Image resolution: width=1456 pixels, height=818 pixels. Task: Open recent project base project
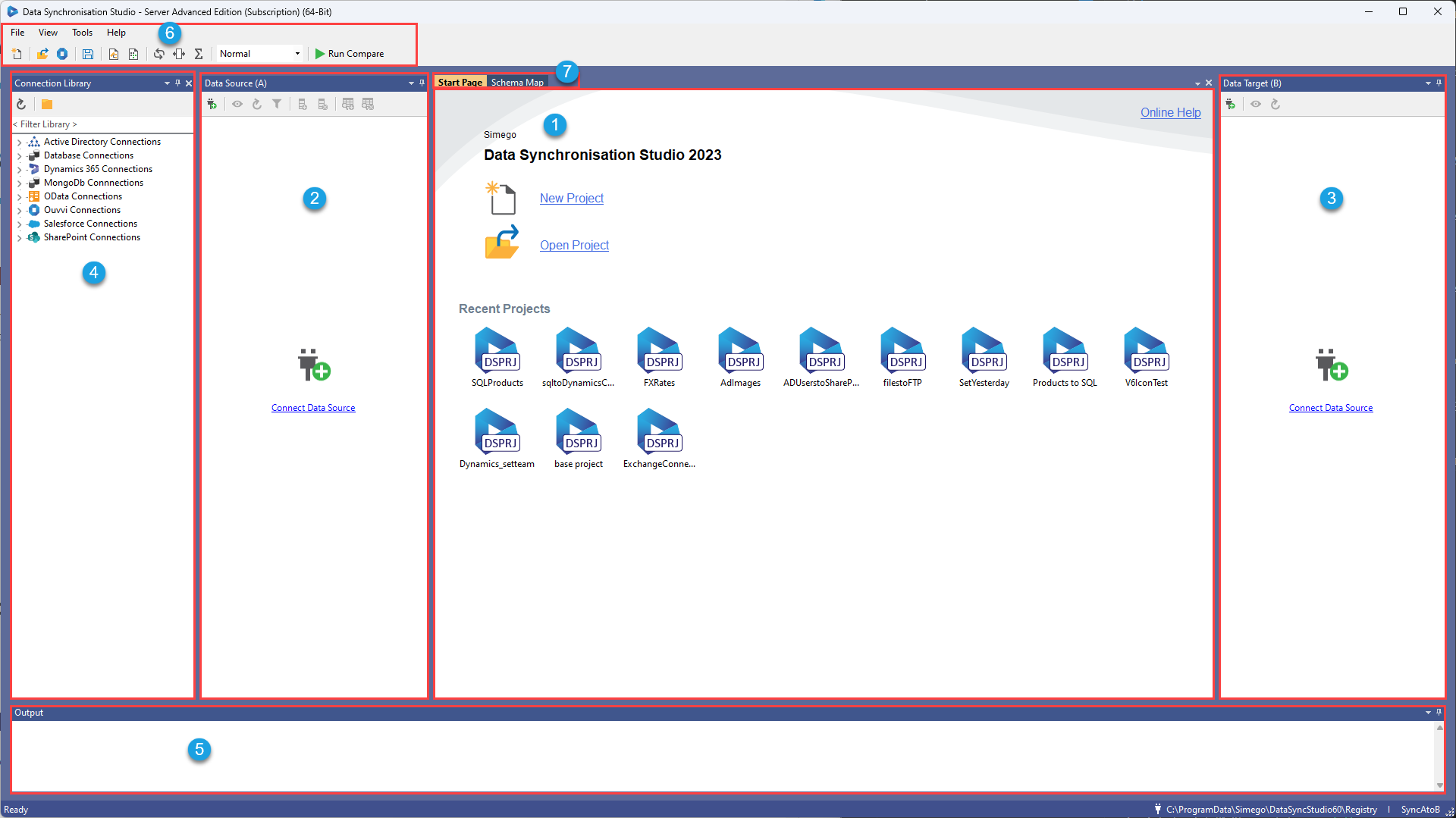[x=579, y=438]
